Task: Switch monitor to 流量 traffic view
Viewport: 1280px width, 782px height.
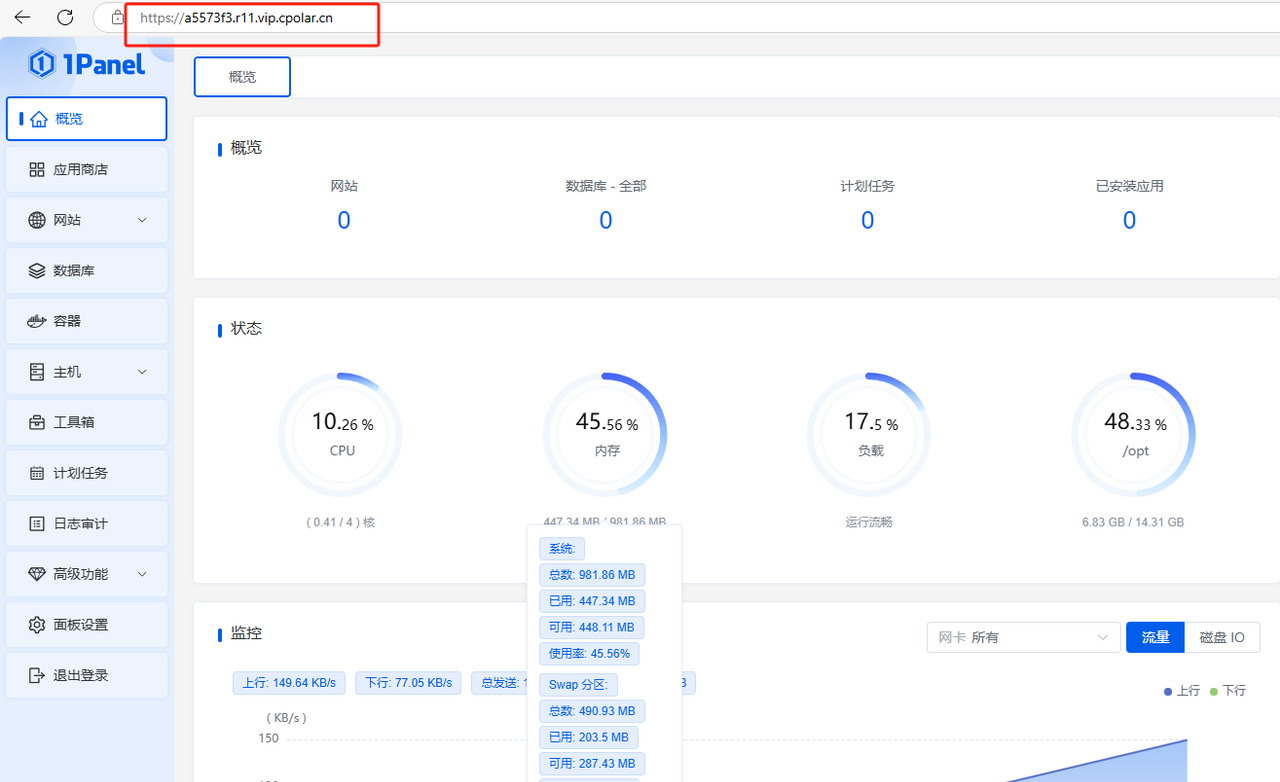Action: point(1155,637)
